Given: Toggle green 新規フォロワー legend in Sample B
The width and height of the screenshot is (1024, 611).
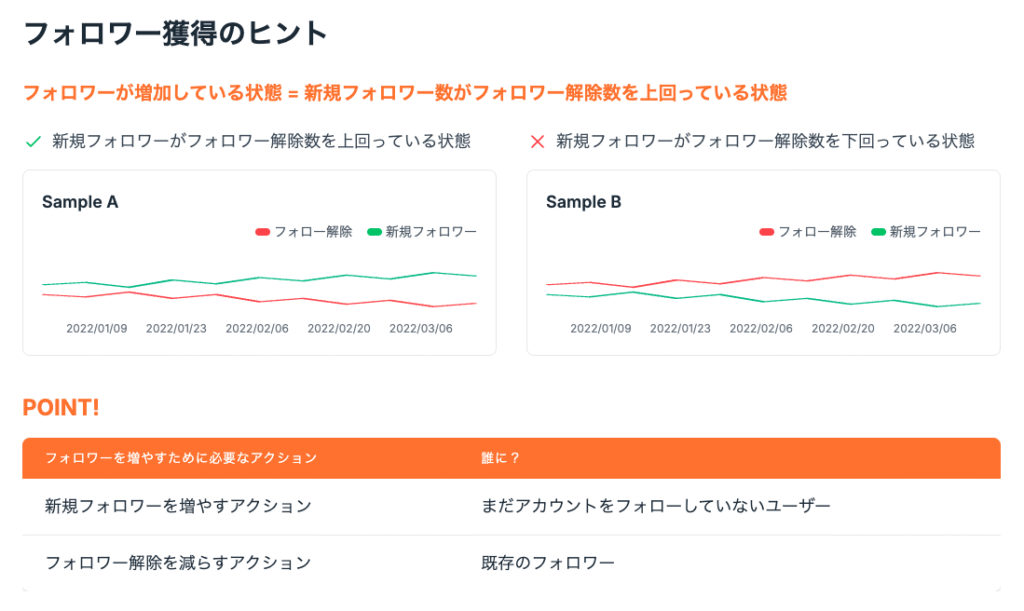Looking at the screenshot, I should (x=926, y=232).
